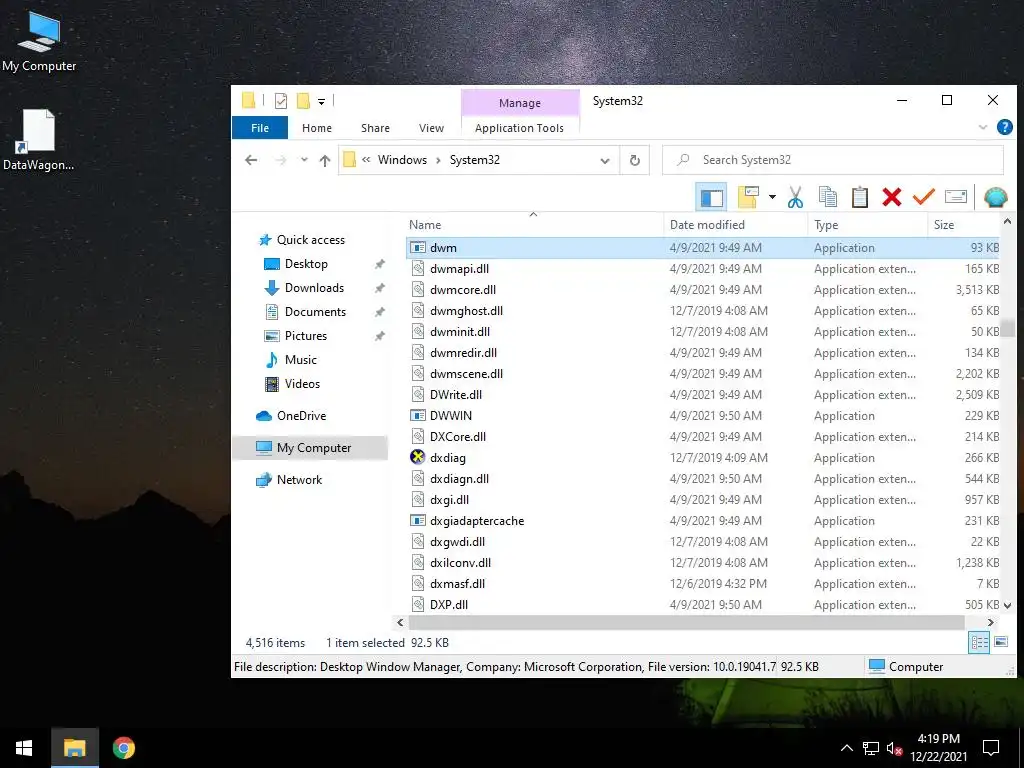Sort by the Name column header
Image resolution: width=1024 pixels, height=768 pixels.
click(x=534, y=225)
